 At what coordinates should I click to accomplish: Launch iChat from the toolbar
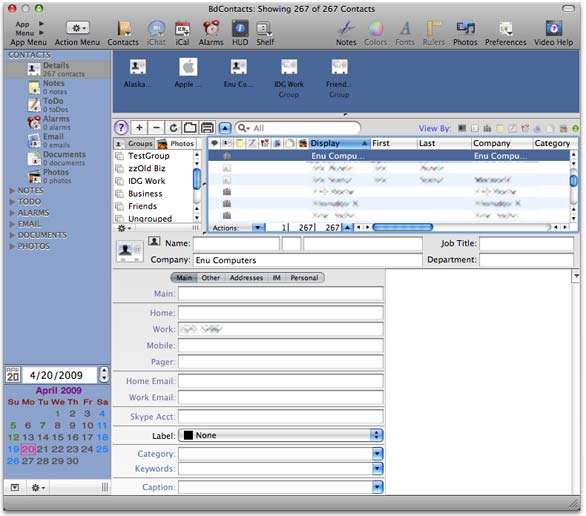(156, 33)
